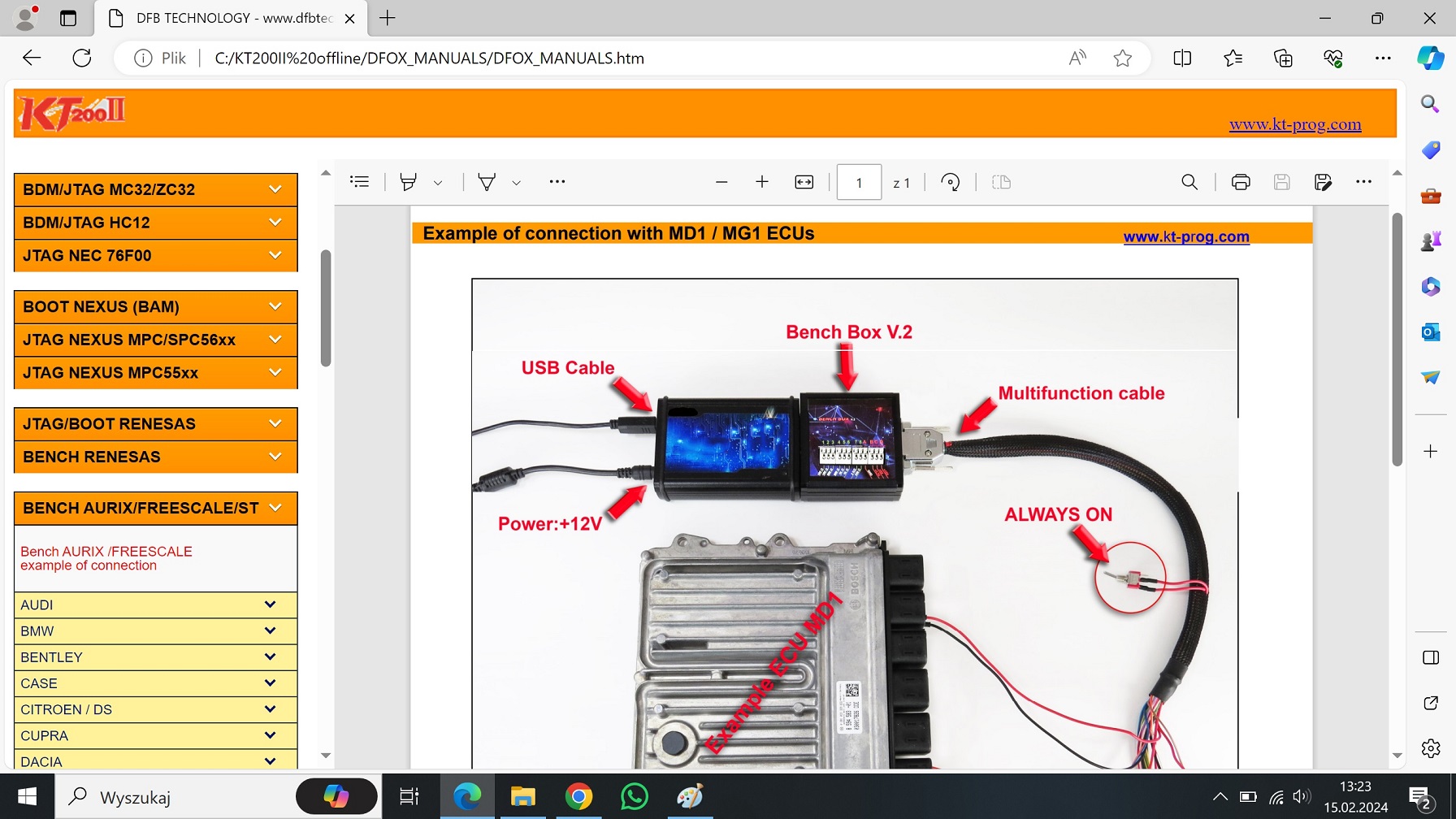Click the PDF page number field

(x=858, y=183)
